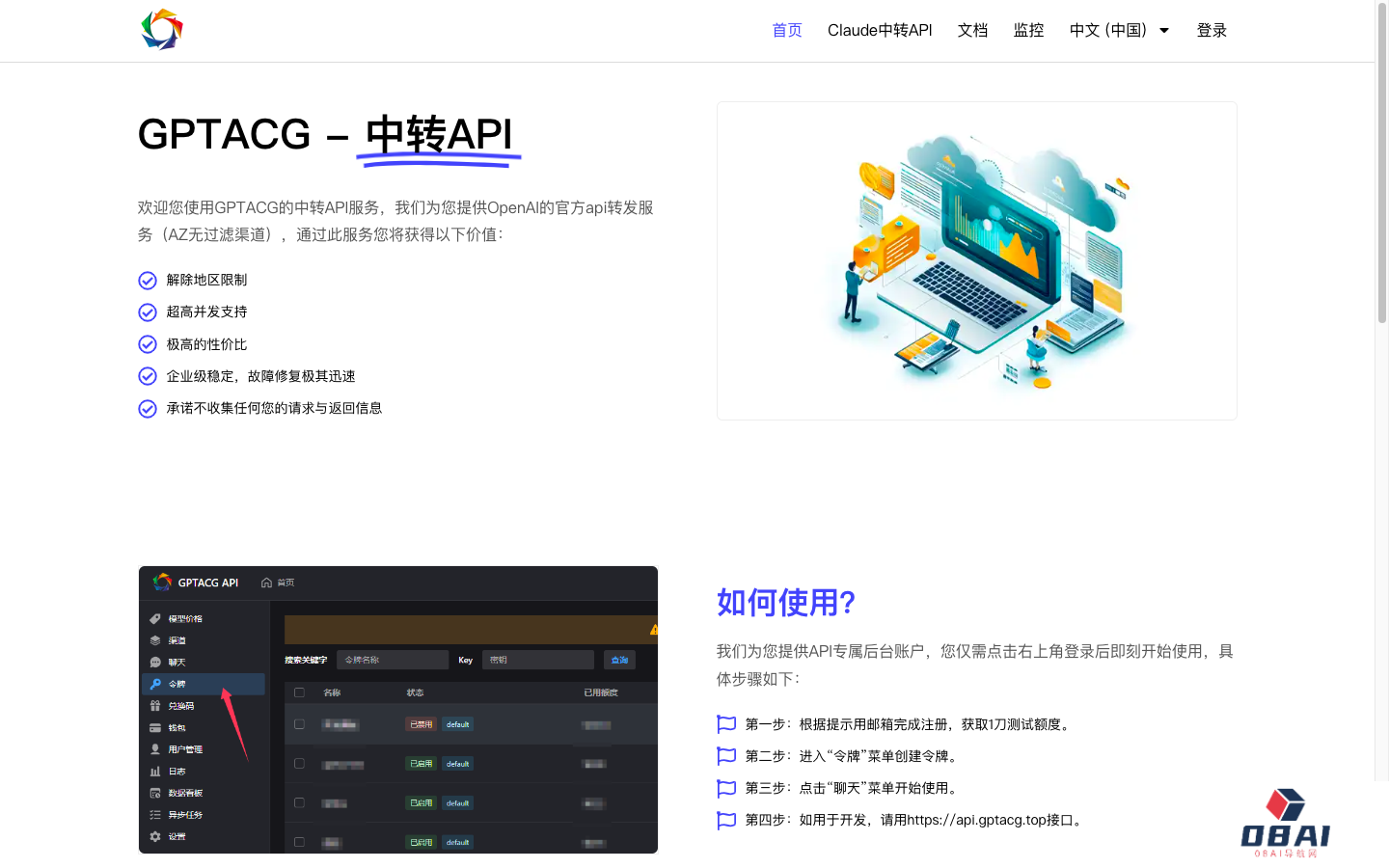Open the Claude中转API menu item
The height and width of the screenshot is (868, 1389).
(x=880, y=30)
